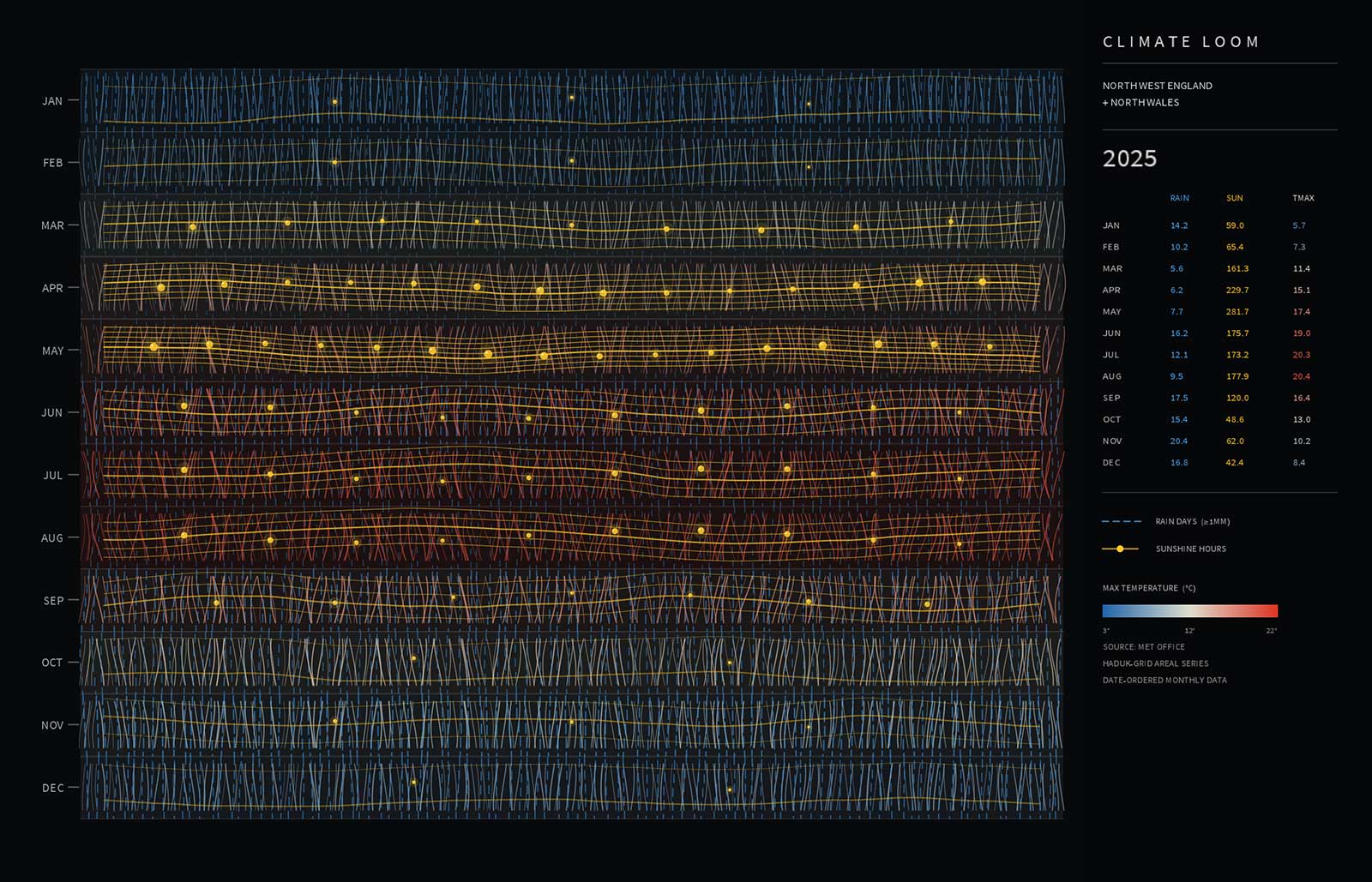The image size is (1372, 882).
Task: Select April Tmax value 15.1
Action: pyautogui.click(x=1301, y=291)
